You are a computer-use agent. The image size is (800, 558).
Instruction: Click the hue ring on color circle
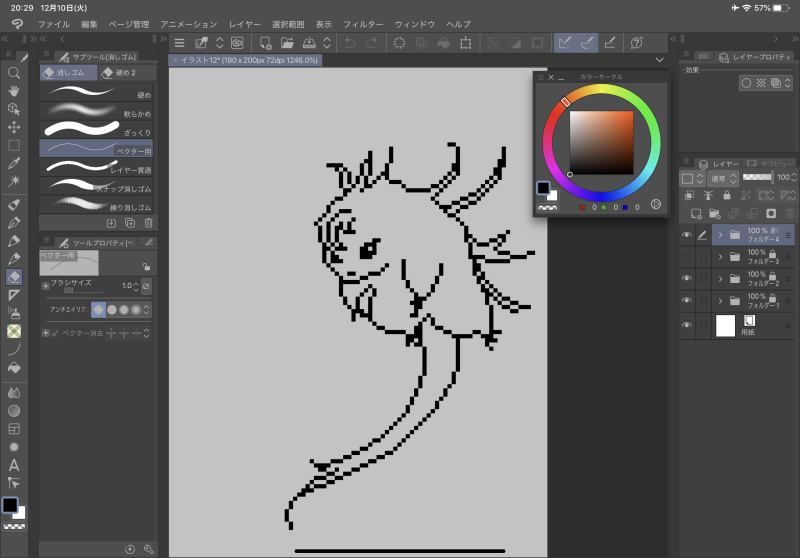point(602,143)
